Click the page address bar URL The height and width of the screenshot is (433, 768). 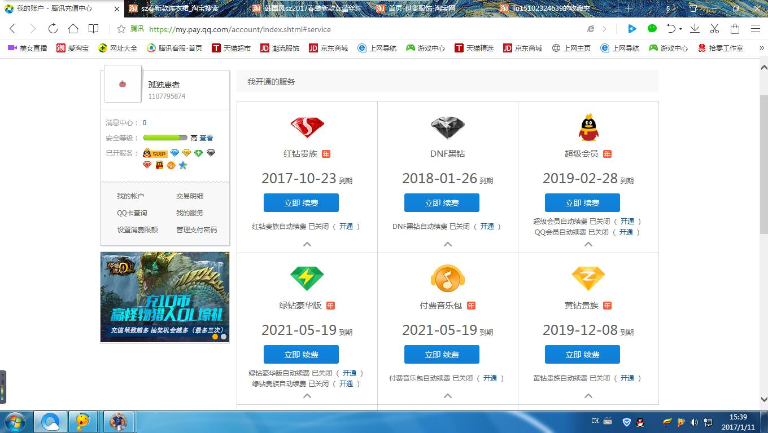[240, 29]
